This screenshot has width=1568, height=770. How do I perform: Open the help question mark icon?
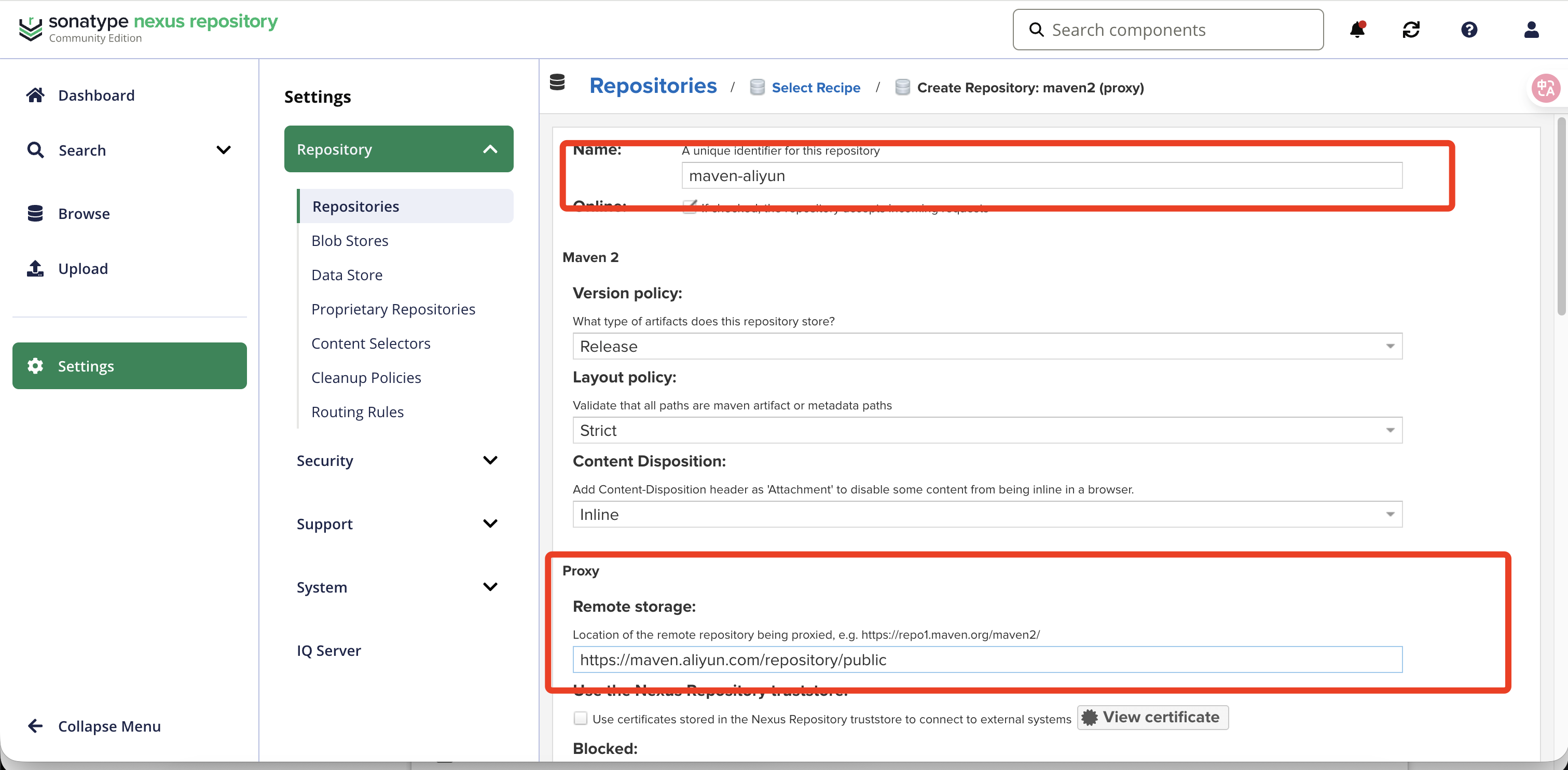pos(1469,30)
